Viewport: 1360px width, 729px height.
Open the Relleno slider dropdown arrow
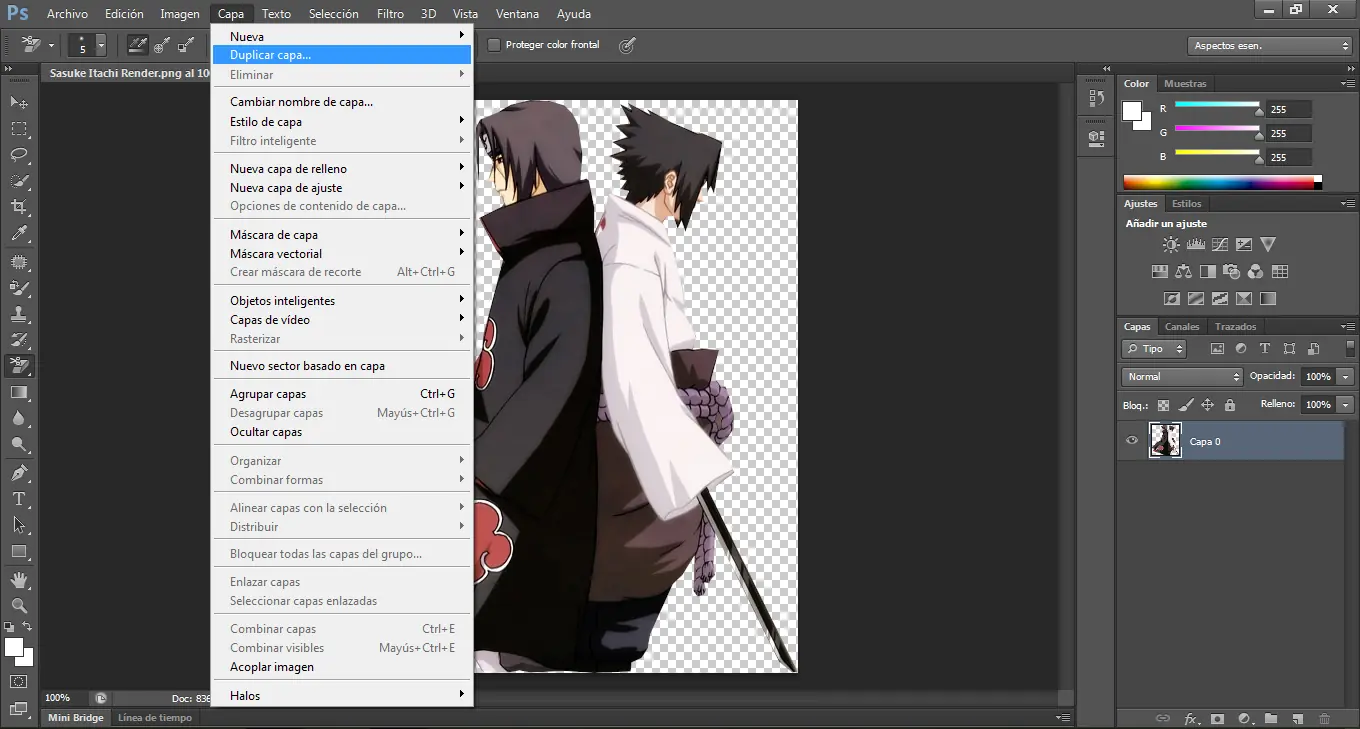1345,405
